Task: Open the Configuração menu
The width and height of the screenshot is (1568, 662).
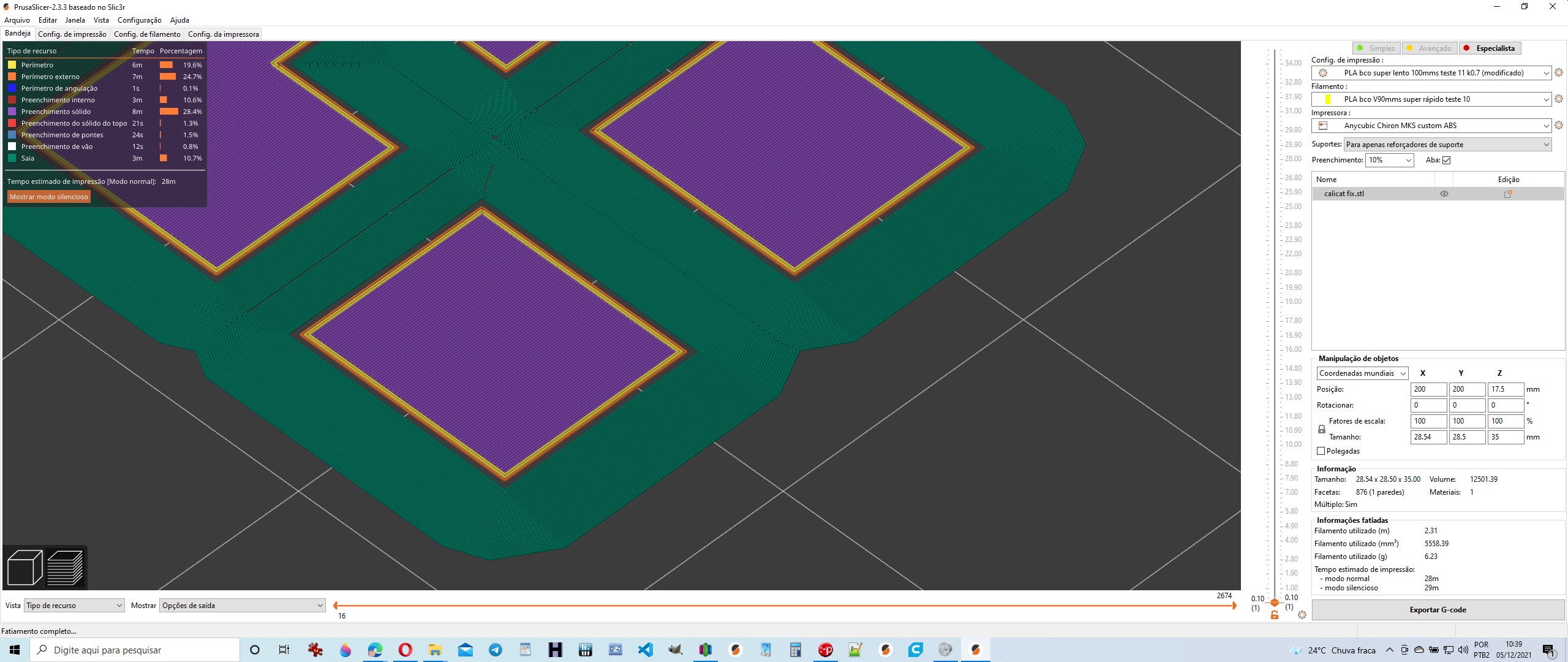Action: [x=140, y=20]
